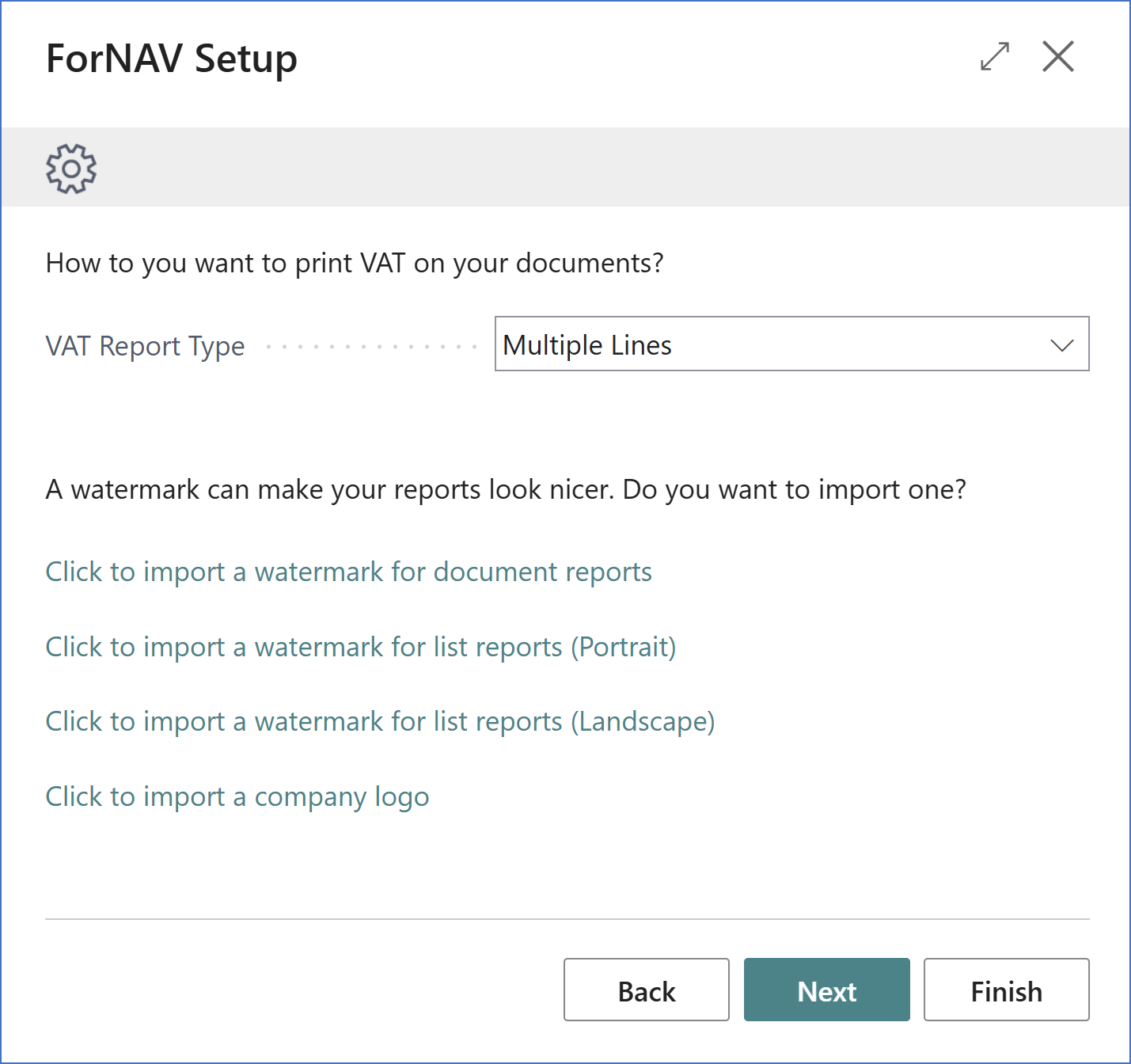Expand the dialog with the diagonal arrows icon
This screenshot has width=1131, height=1064.
pyautogui.click(x=995, y=57)
